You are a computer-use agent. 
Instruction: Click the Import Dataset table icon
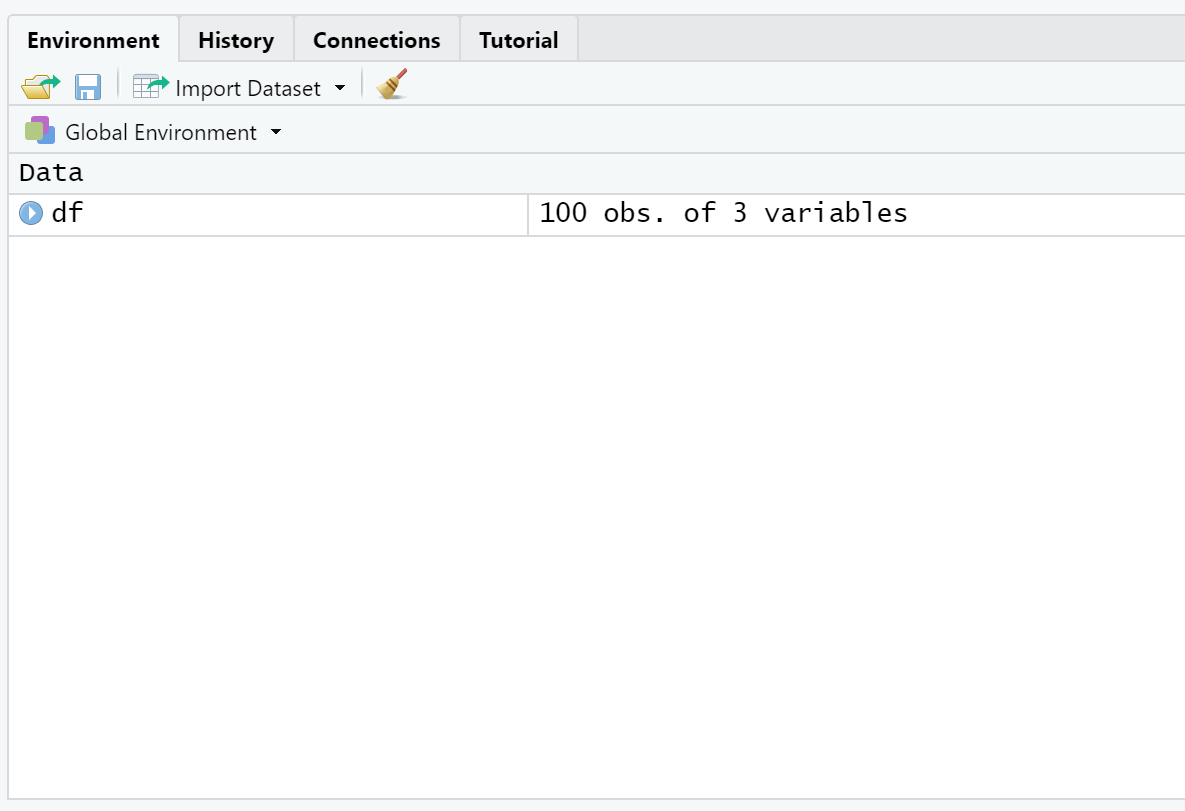coord(150,86)
